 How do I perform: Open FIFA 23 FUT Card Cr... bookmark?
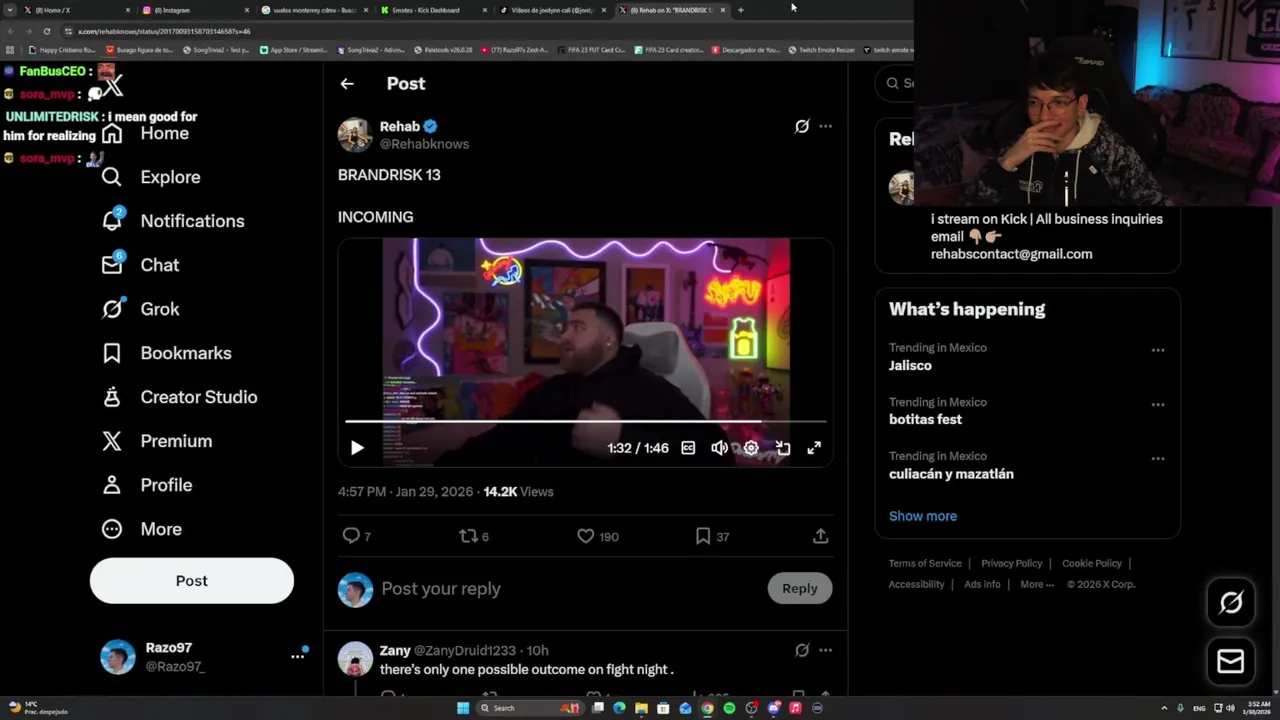[x=590, y=49]
